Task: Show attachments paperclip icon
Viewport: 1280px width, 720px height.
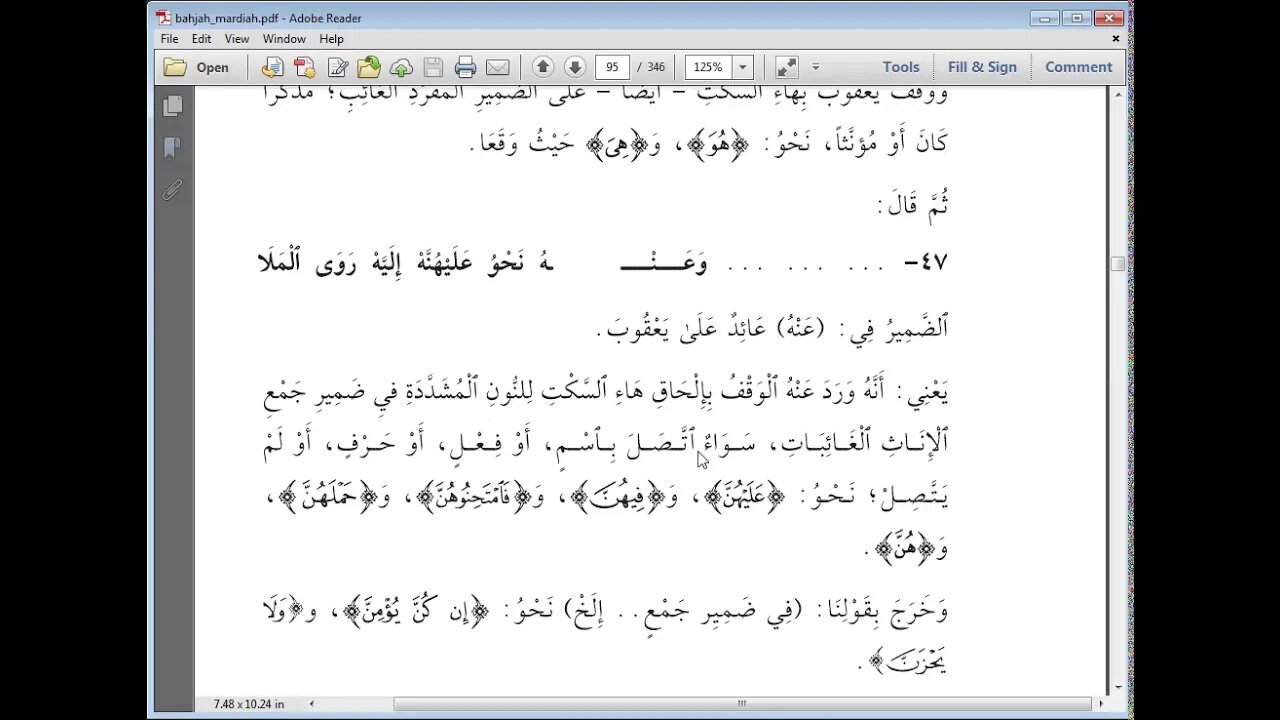Action: [x=172, y=190]
